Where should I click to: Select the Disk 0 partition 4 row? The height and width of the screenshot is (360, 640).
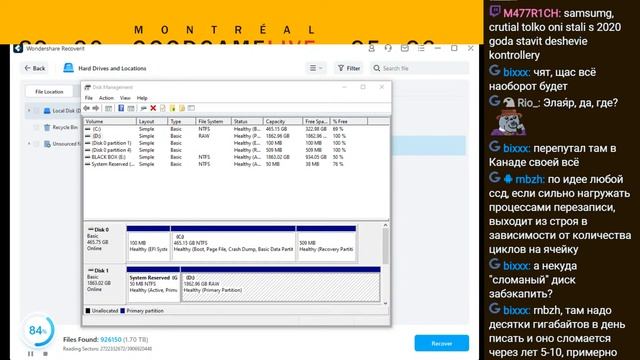(236, 150)
